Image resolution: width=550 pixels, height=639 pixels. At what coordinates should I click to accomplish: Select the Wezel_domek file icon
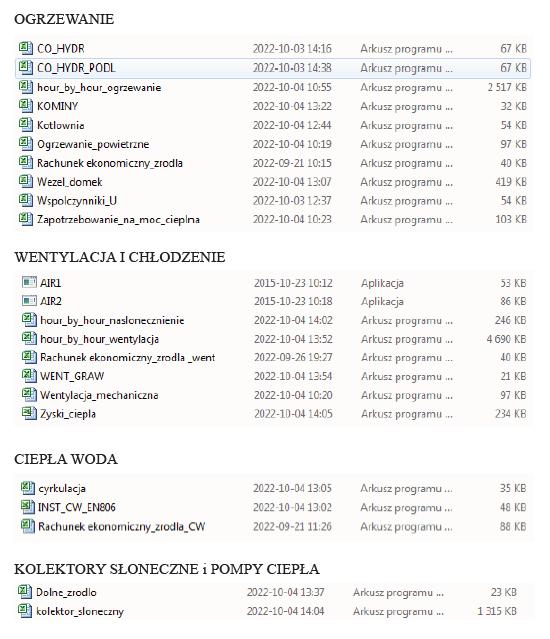point(26,181)
